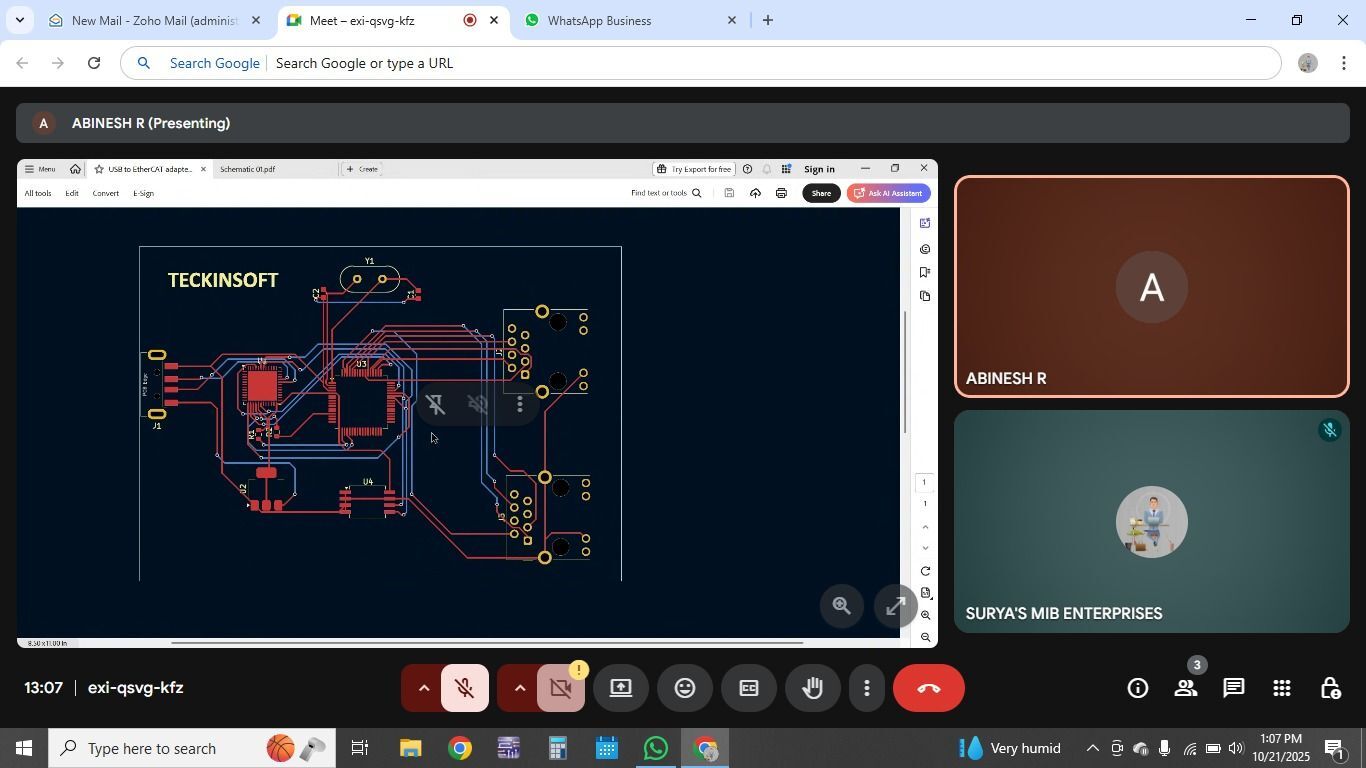Open the emoji reactions button
This screenshot has width=1366, height=768.
[685, 688]
